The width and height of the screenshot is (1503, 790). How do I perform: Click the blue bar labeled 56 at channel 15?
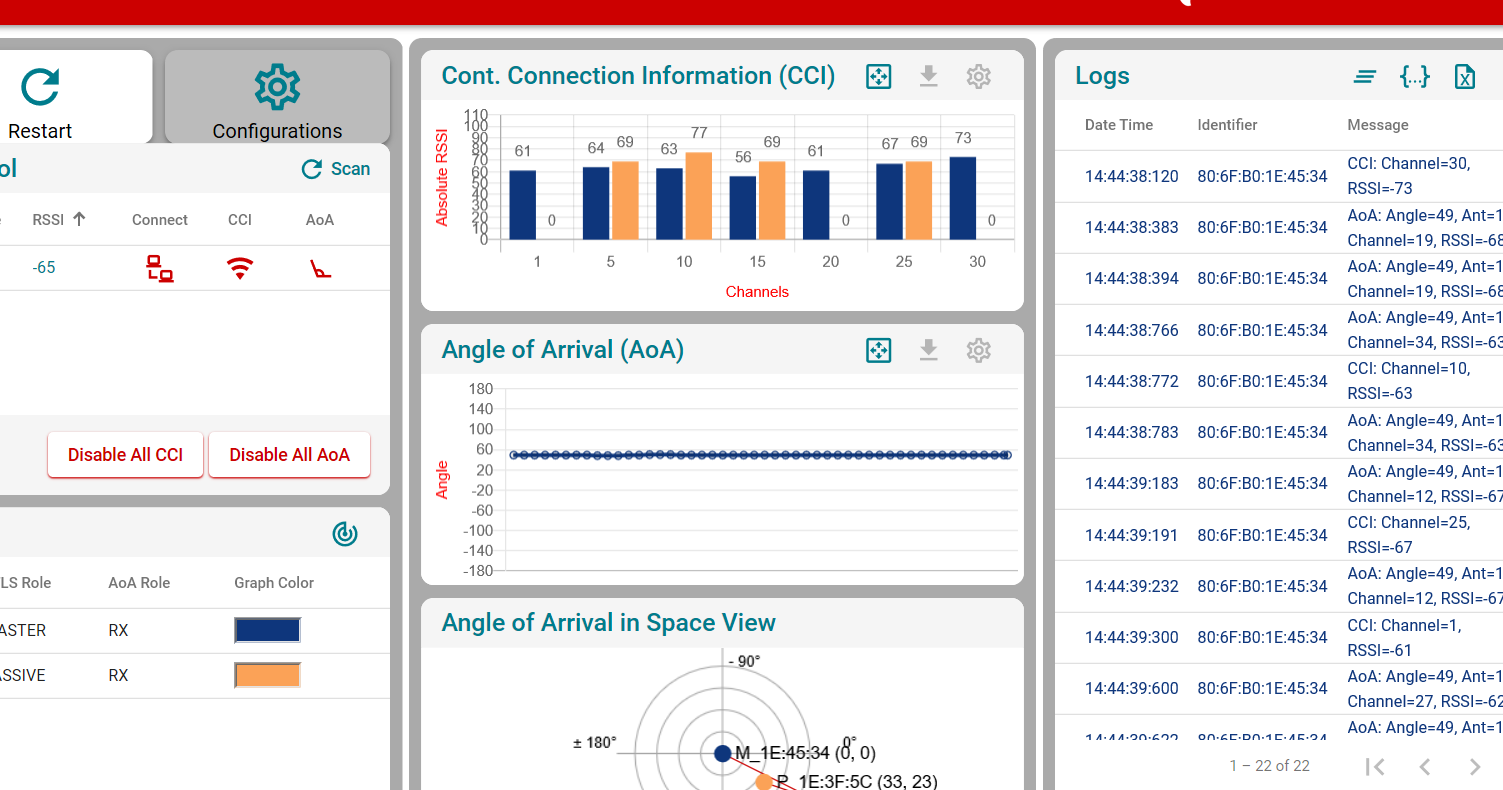pos(743,208)
